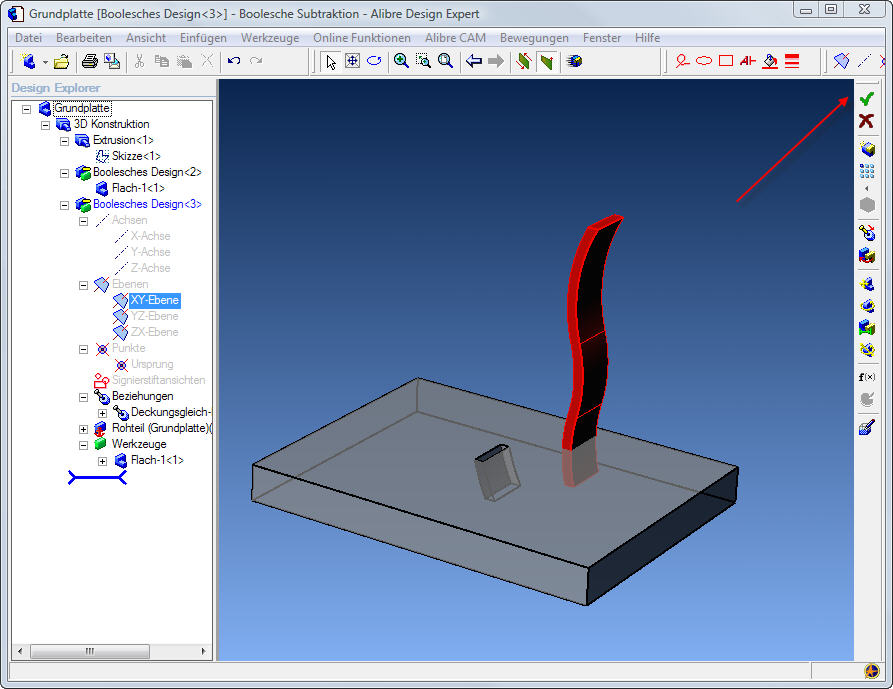Select Skizze<1> in the tree
Screen dimensions: 893x689
(x=136, y=156)
